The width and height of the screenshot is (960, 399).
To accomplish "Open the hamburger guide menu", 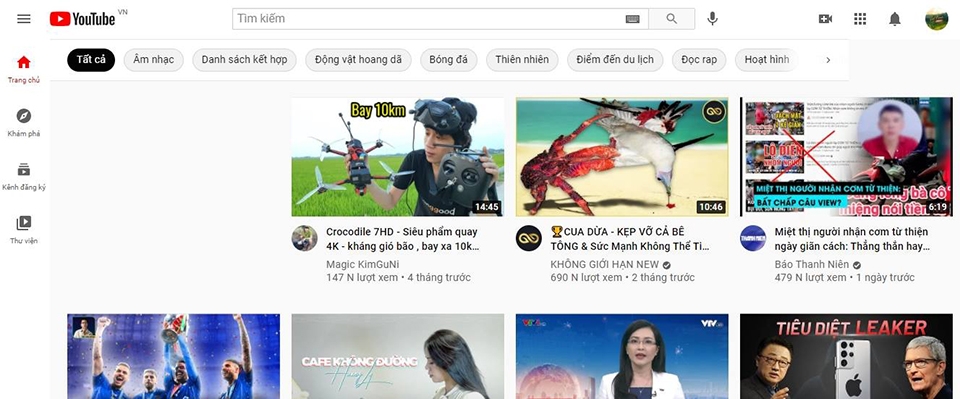I will tap(24, 19).
